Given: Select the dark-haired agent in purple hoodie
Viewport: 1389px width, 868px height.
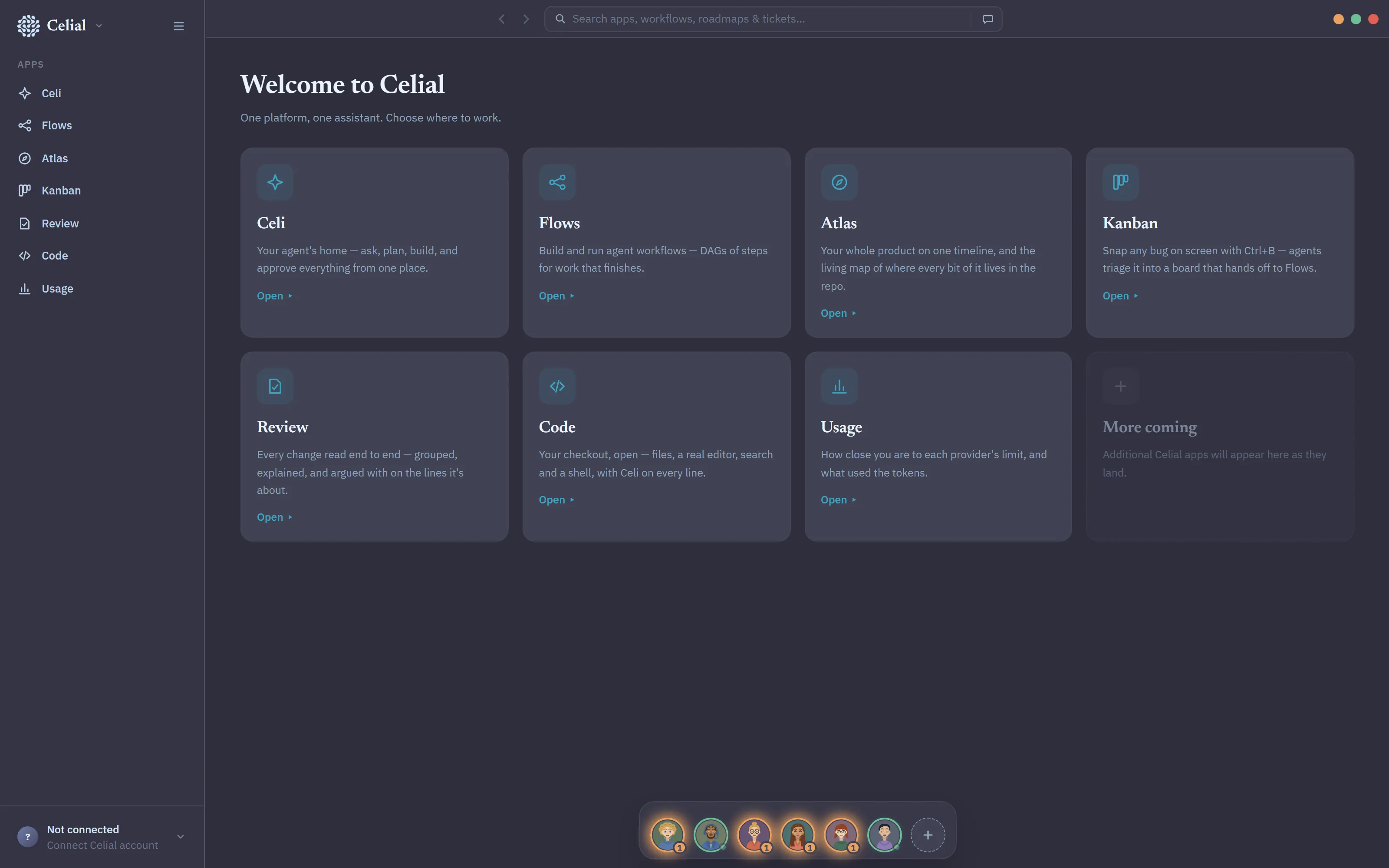Looking at the screenshot, I should coord(884,835).
